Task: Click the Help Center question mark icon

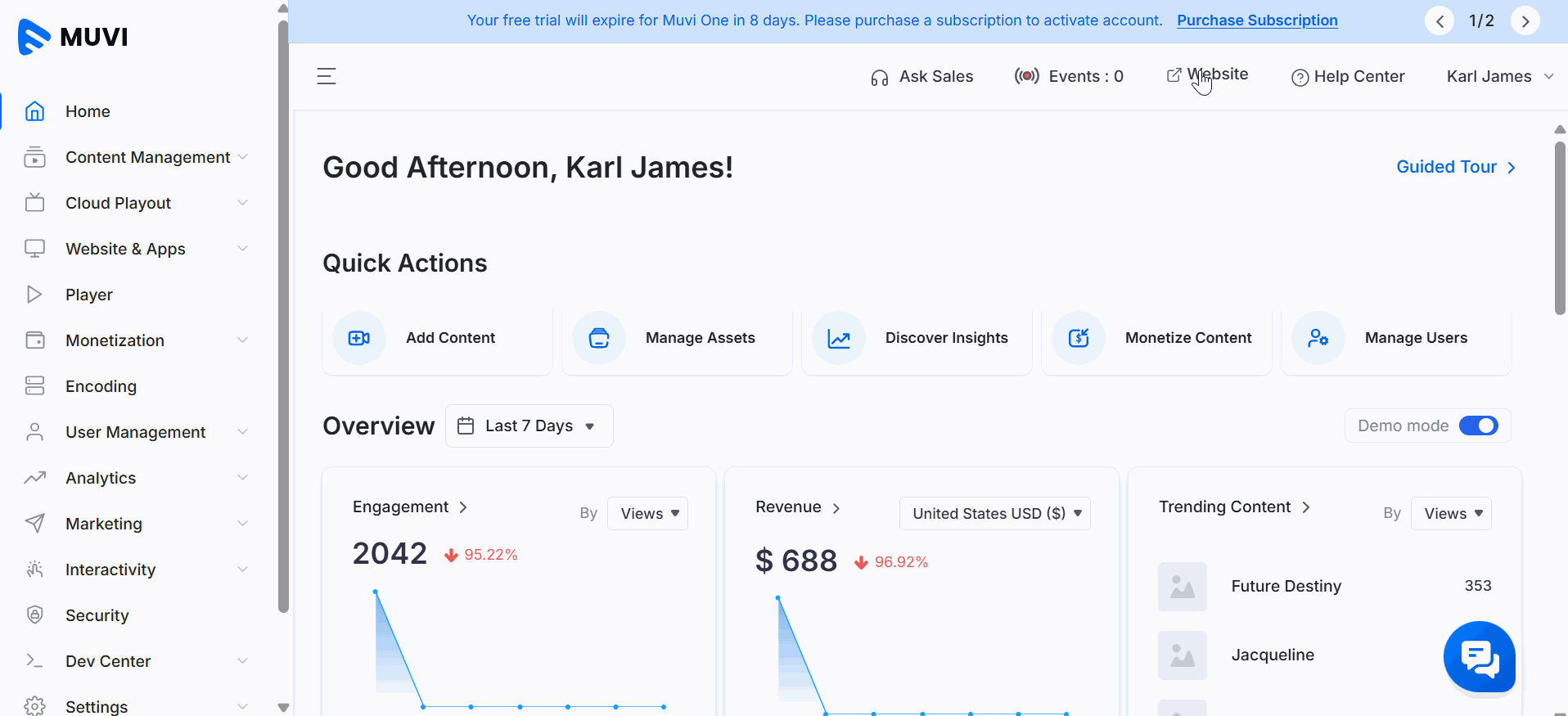Action: [x=1300, y=78]
